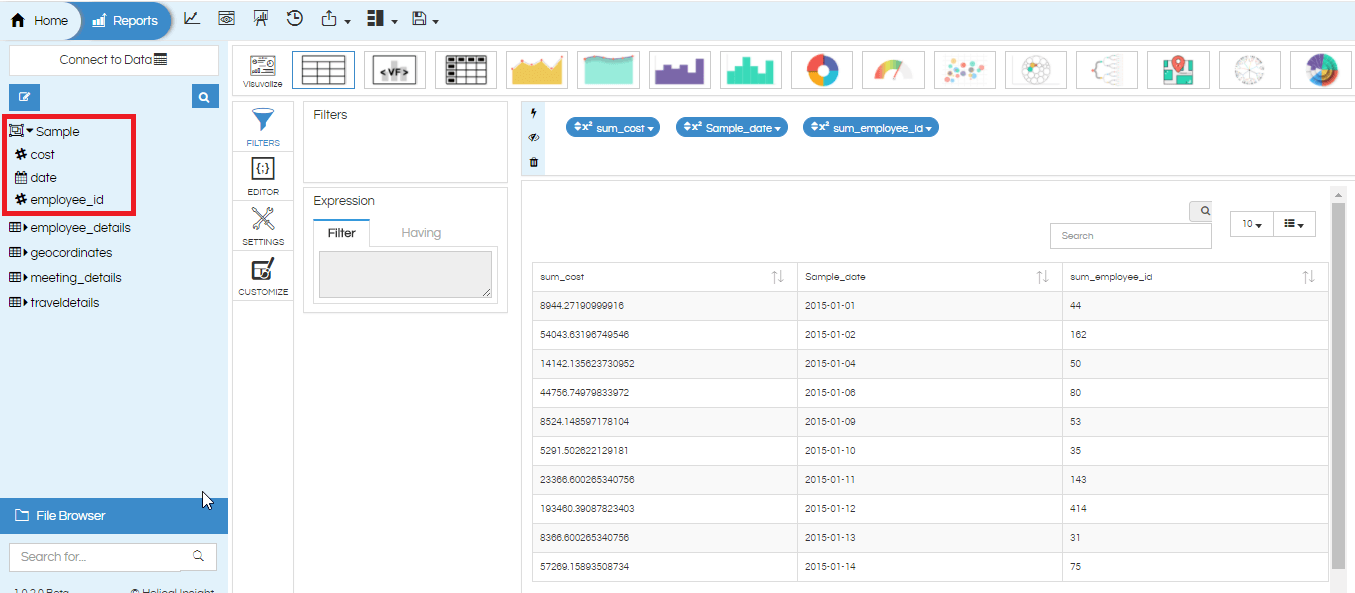Screen dimensions: 1355x593
Task: Select the map pin visualization
Action: [1178, 70]
